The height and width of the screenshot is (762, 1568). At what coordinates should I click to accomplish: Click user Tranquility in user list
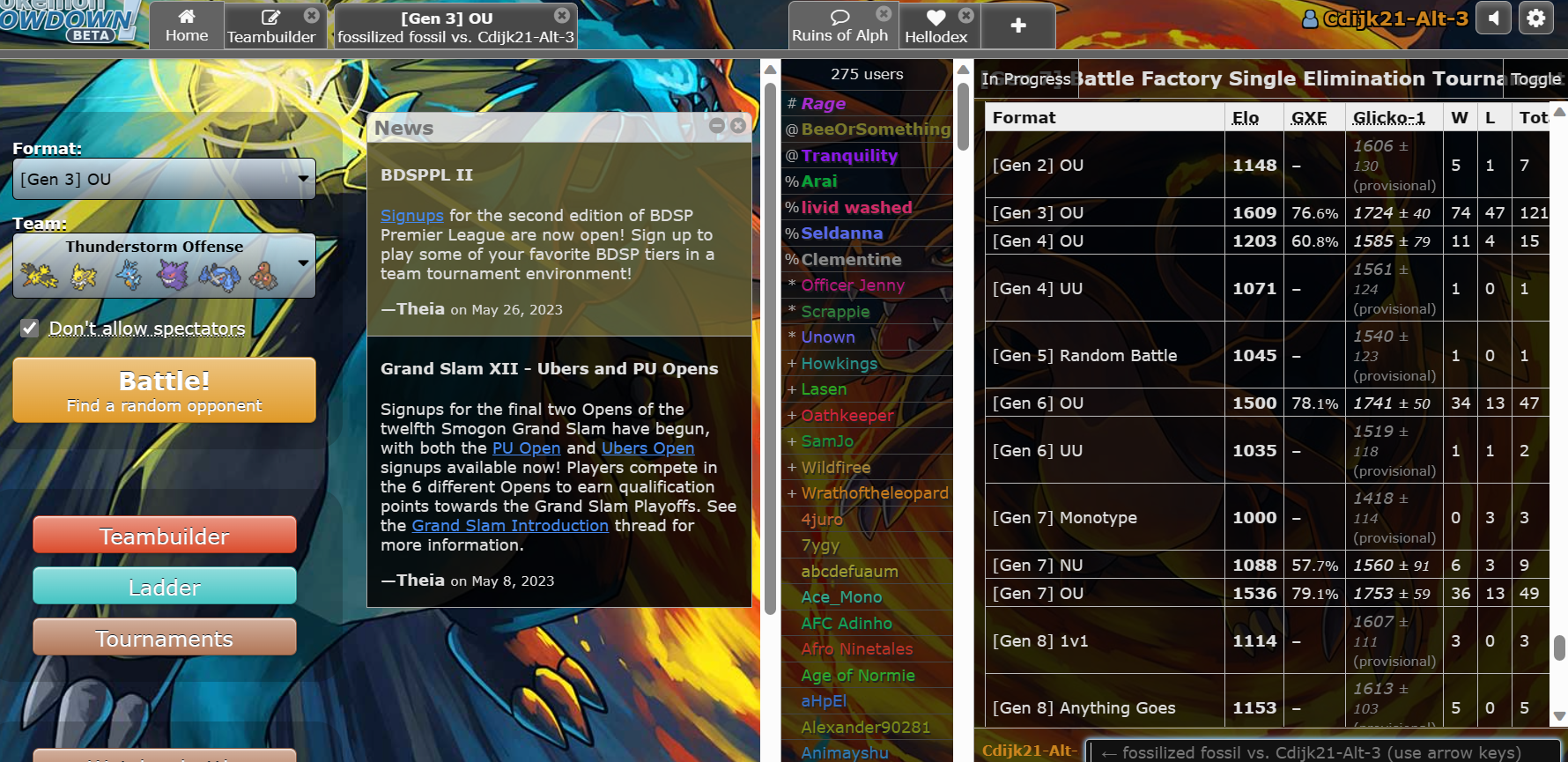(867, 156)
